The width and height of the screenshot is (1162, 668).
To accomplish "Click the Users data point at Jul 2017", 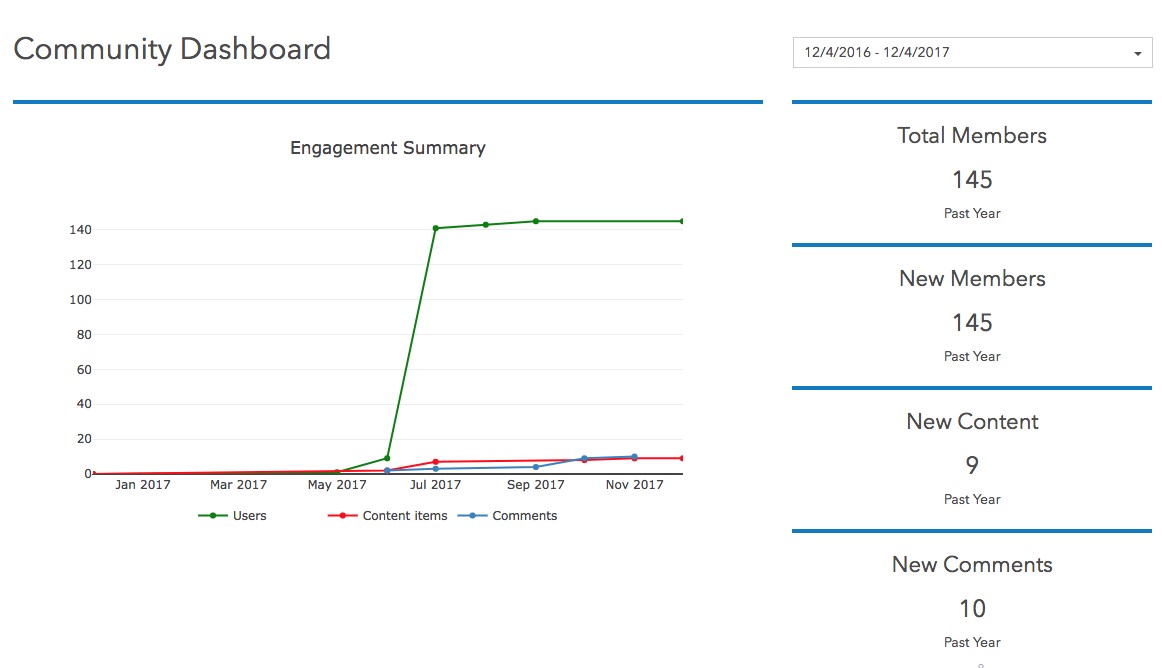I will coord(436,228).
